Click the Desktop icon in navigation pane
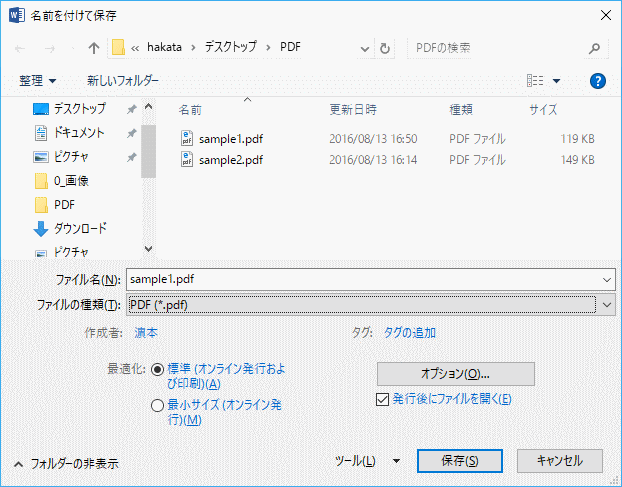Image resolution: width=622 pixels, height=487 pixels. (x=41, y=109)
